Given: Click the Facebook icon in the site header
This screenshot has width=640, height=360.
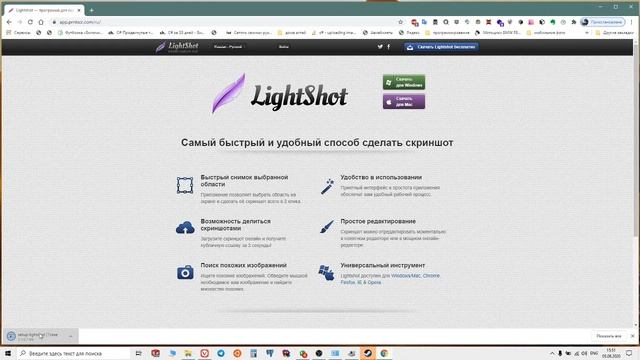Looking at the screenshot, I should pos(389,47).
